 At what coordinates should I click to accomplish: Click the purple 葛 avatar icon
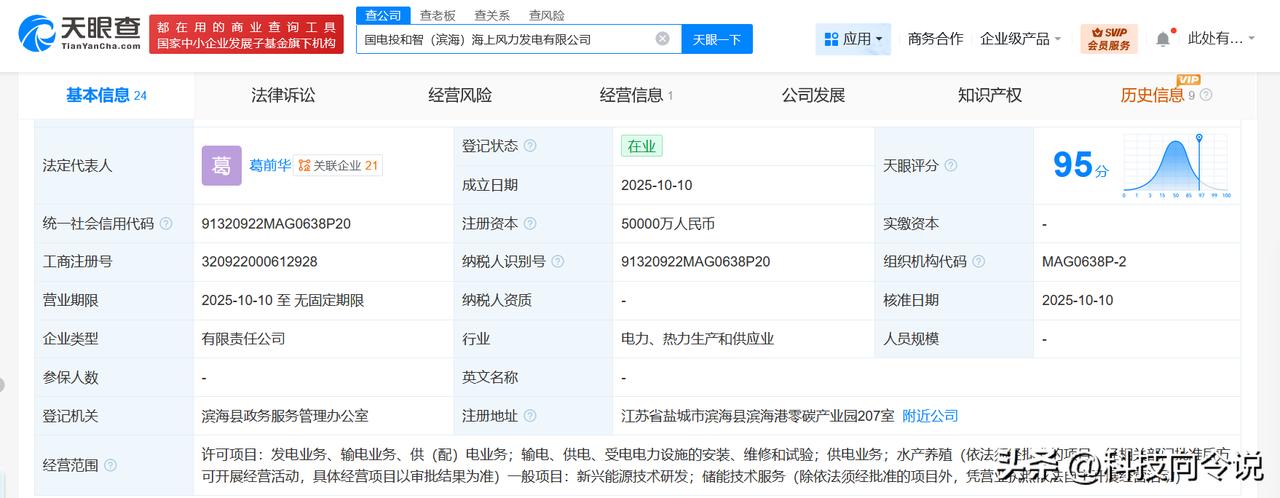pos(221,166)
